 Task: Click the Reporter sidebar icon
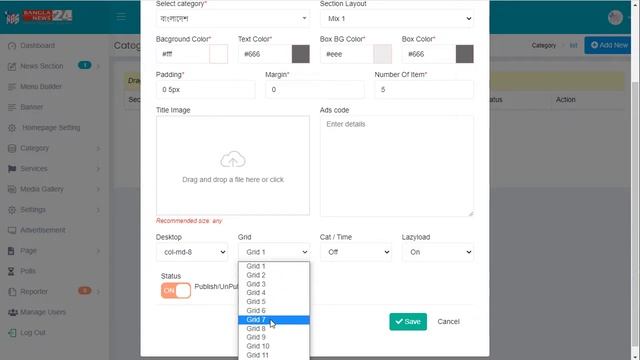[x=12, y=292]
